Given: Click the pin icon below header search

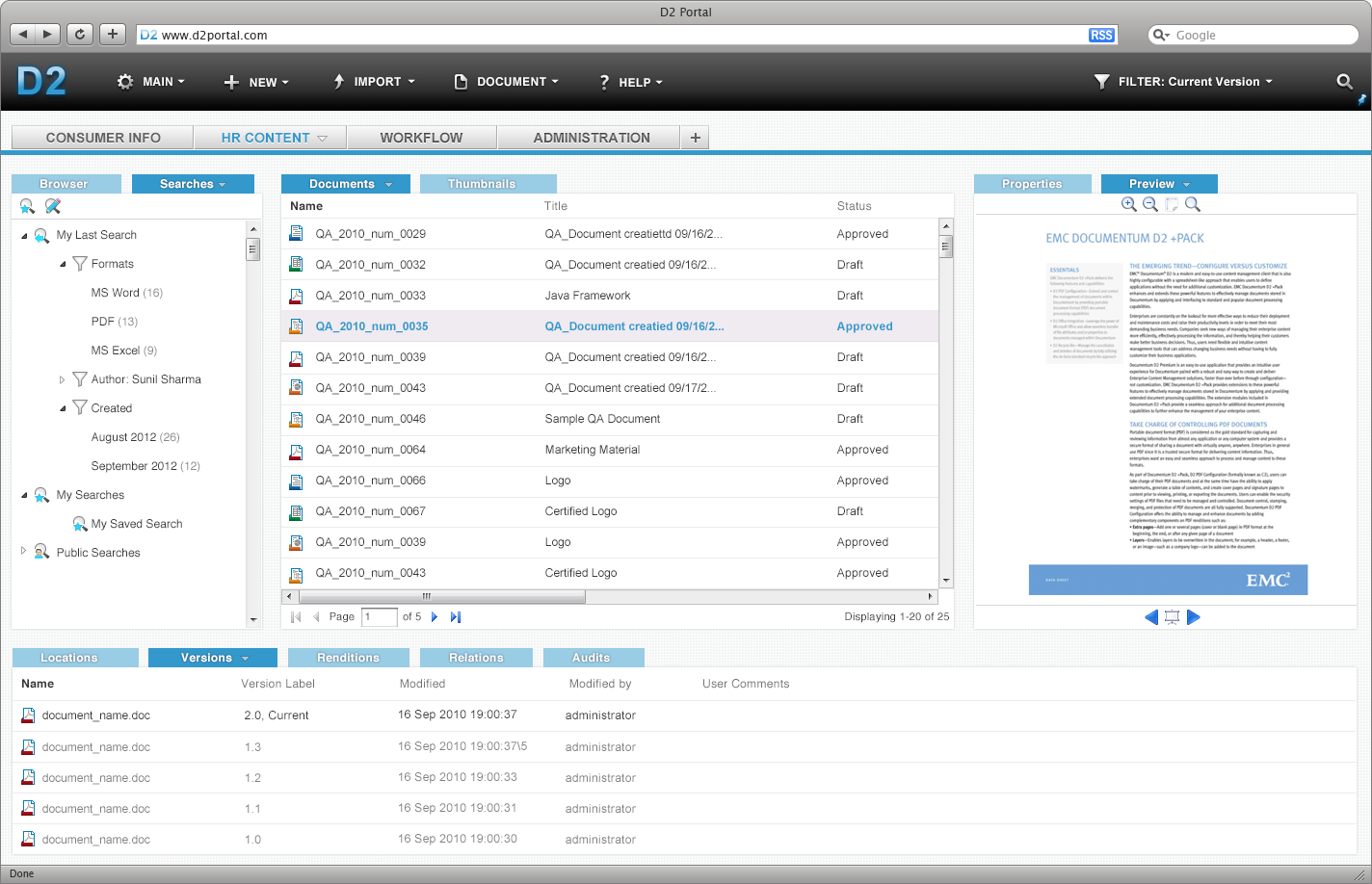Looking at the screenshot, I should (x=1361, y=99).
